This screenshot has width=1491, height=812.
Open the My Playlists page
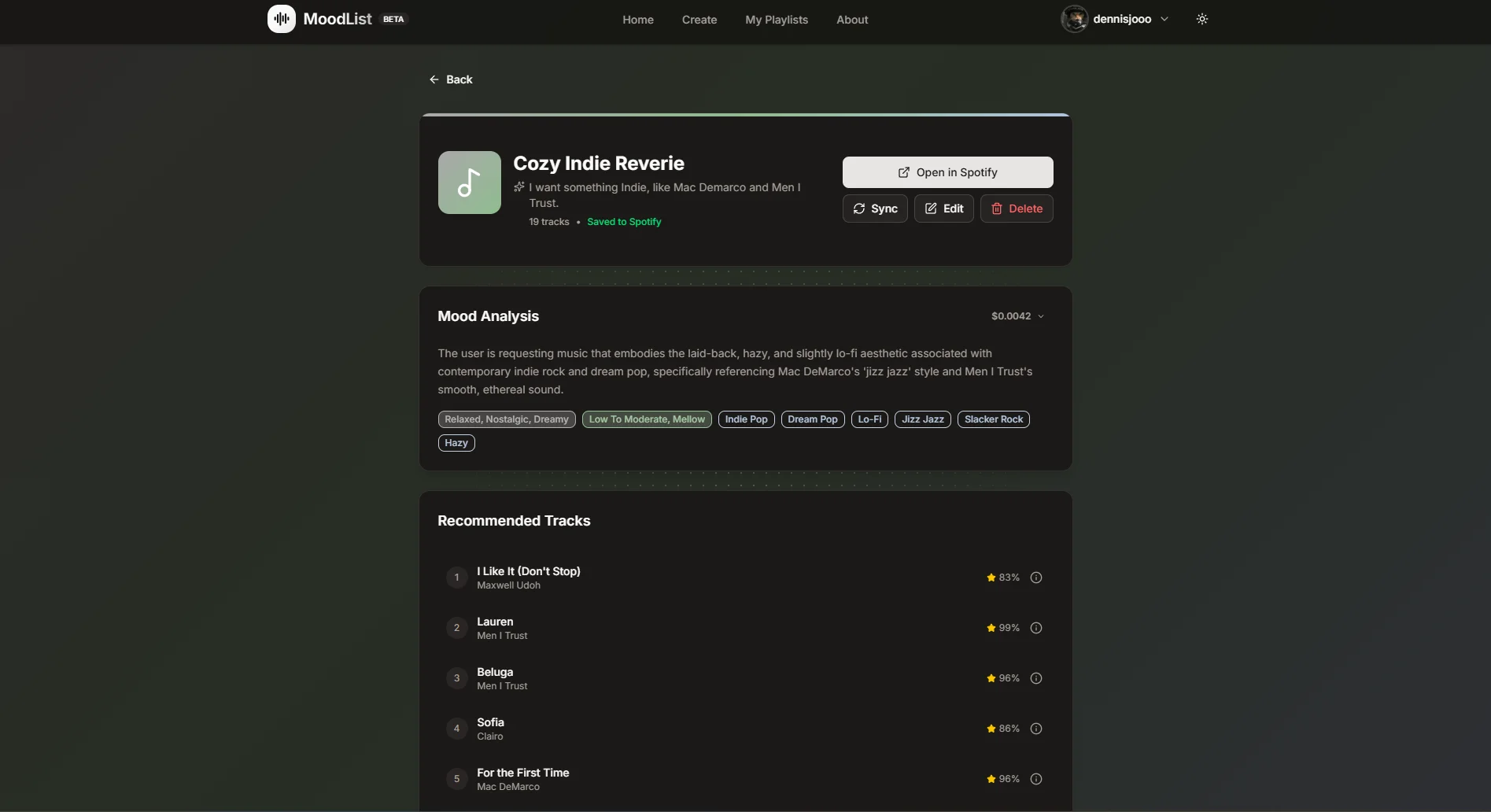click(776, 20)
